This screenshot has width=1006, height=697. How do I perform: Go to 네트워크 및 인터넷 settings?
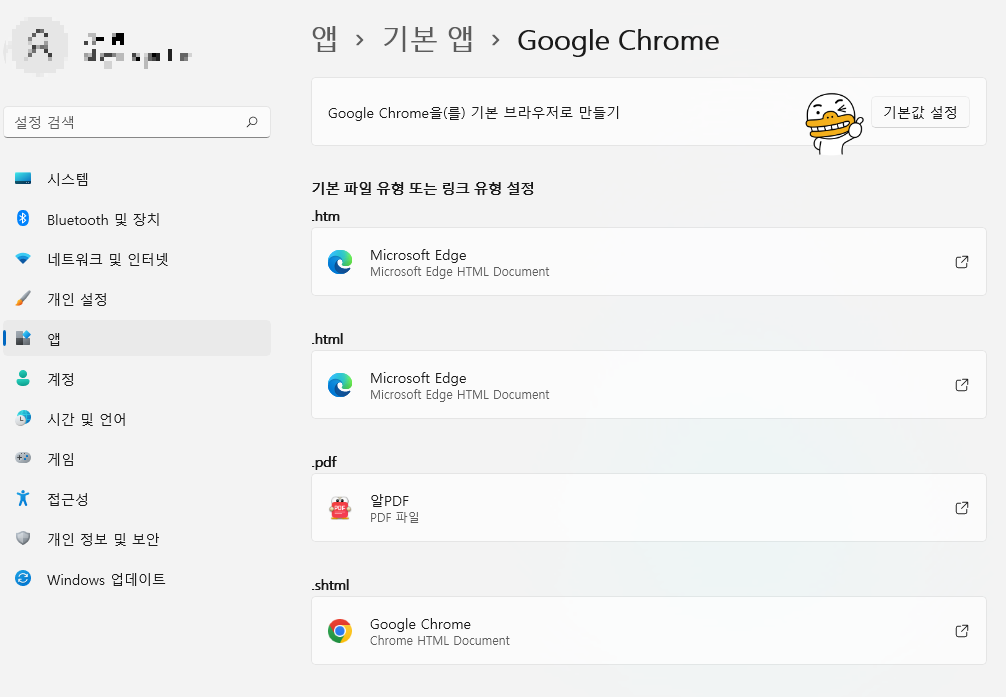(137, 259)
